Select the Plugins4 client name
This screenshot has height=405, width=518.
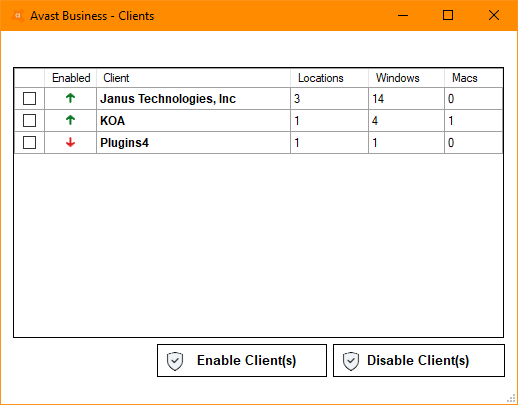coord(125,143)
